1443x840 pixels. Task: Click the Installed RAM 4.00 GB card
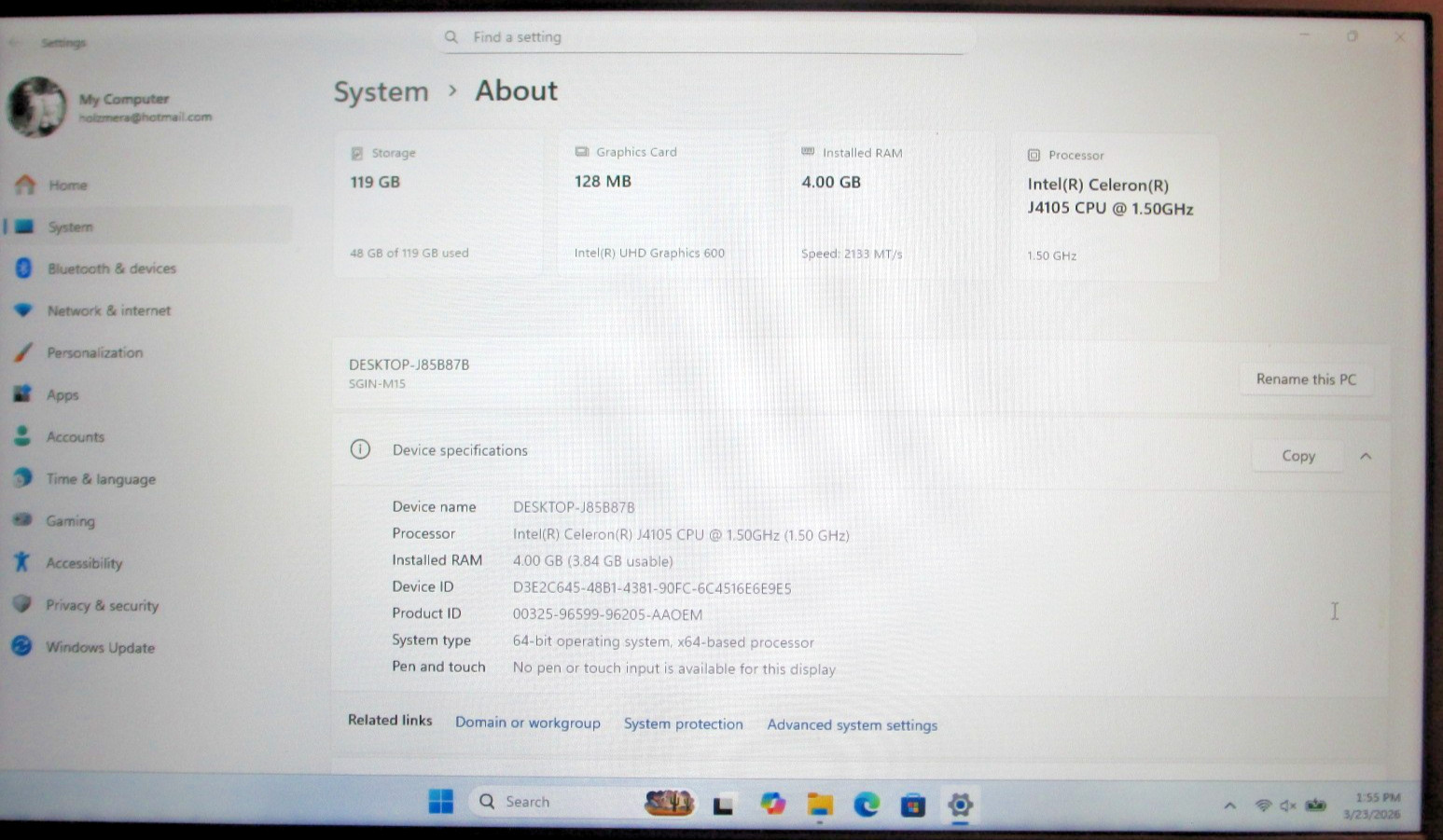pos(891,203)
